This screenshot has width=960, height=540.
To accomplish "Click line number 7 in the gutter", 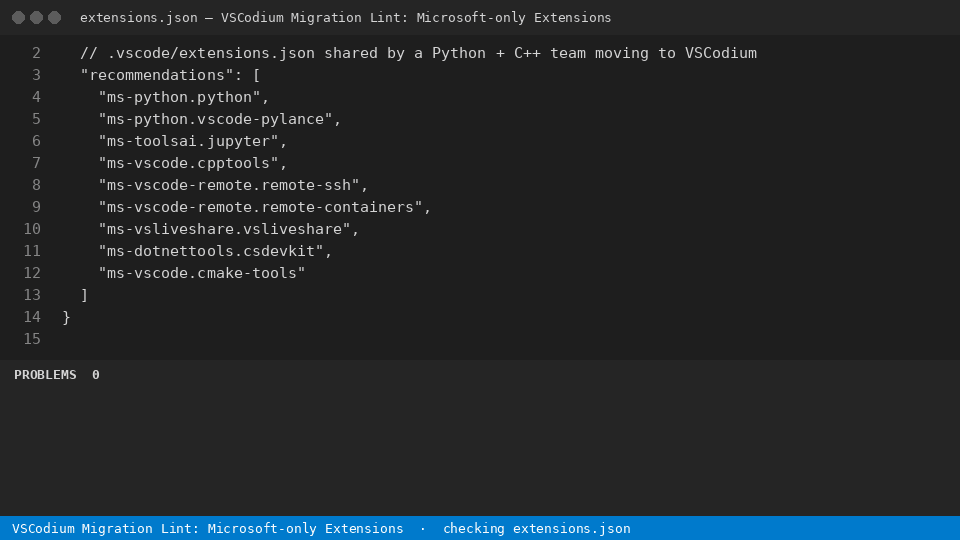I will tap(36, 163).
